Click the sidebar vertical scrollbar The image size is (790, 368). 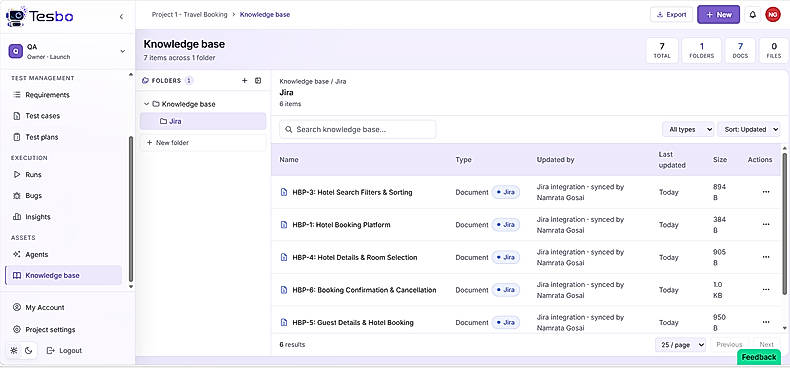(x=131, y=209)
